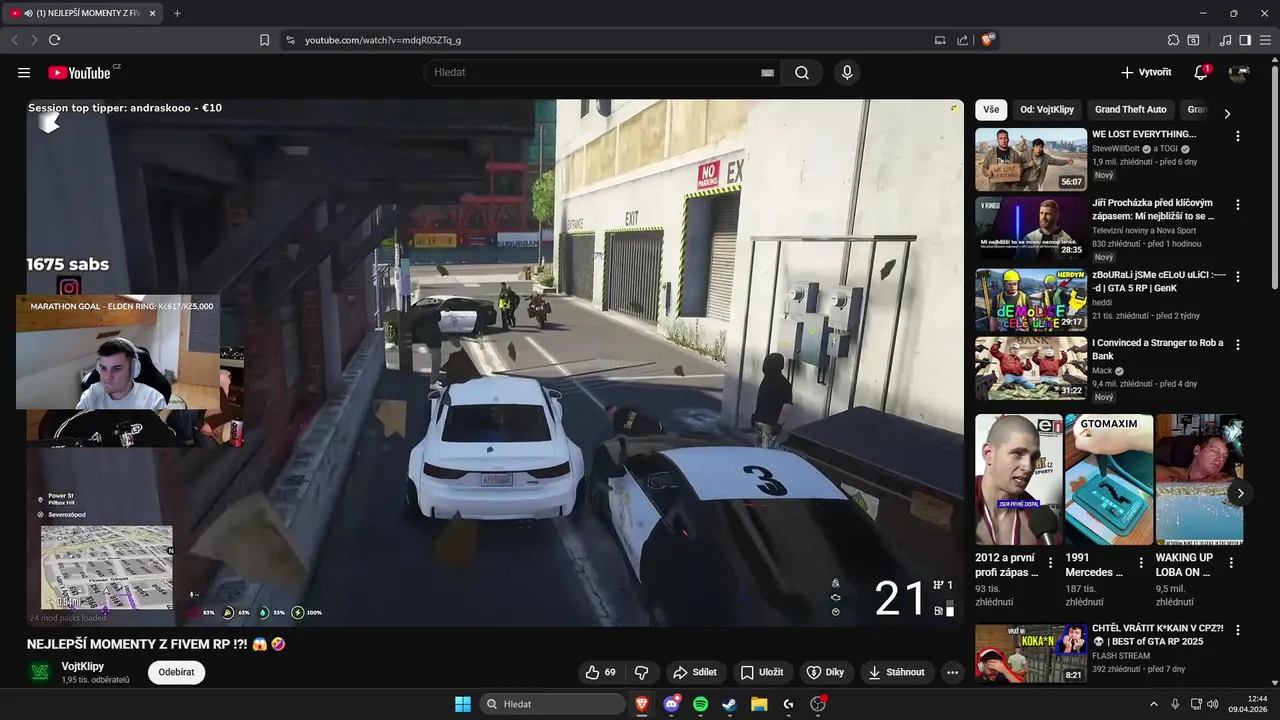Open the VojtKlipy channel avatar
The image size is (1280, 720).
[40, 672]
